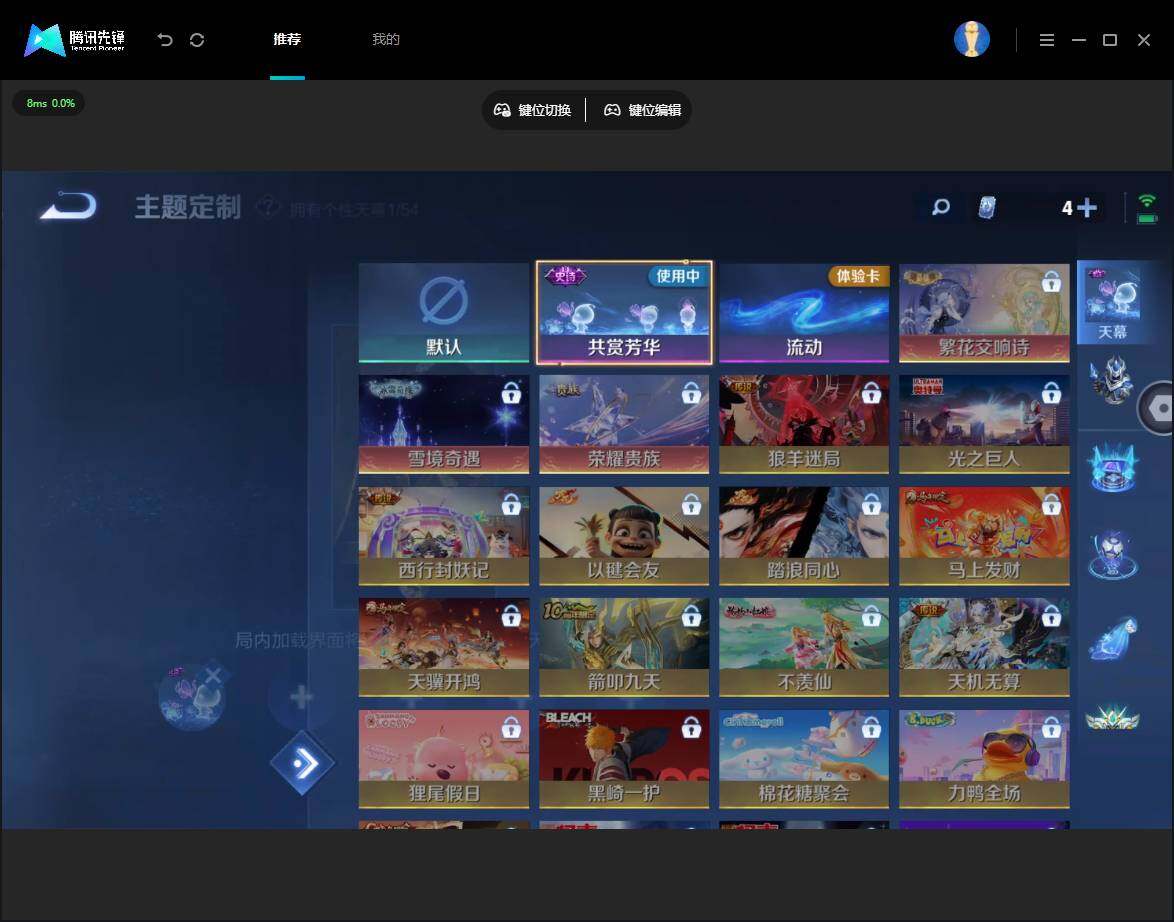
Task: Select the 狼羊迷局 theme card
Action: [803, 424]
